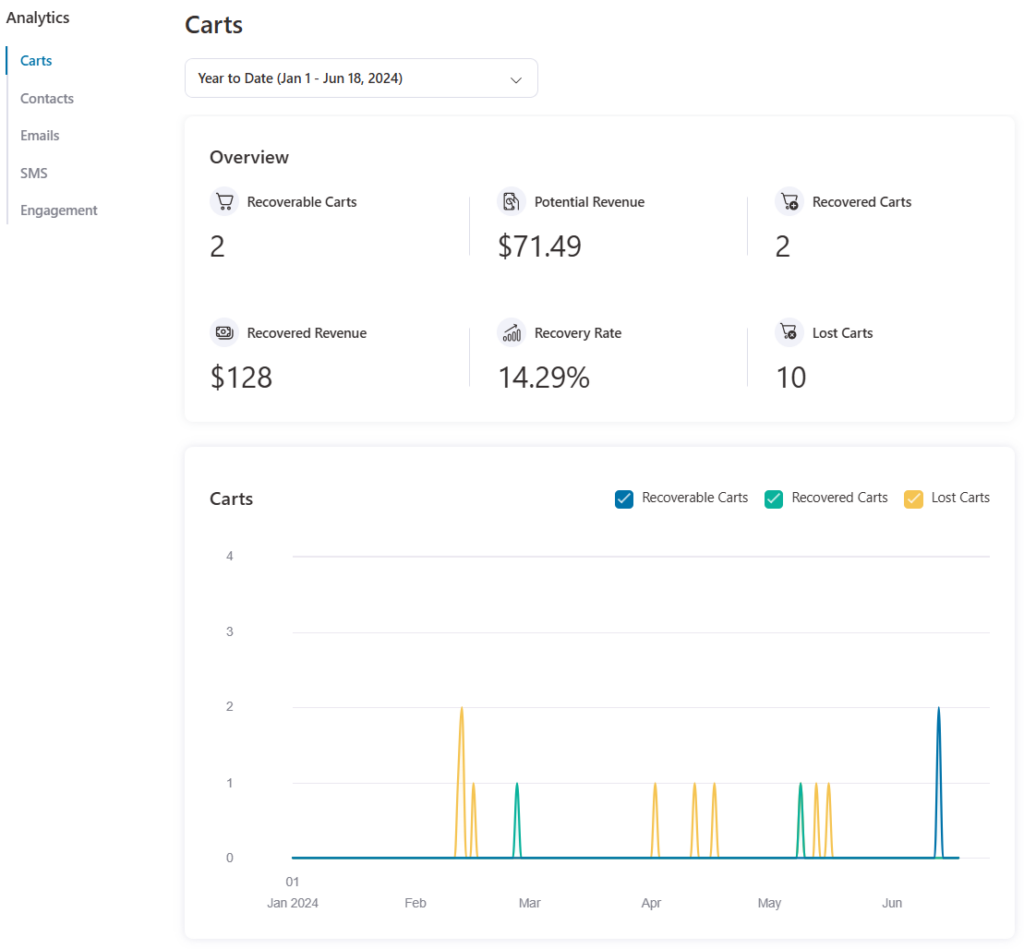
Task: Click the Recovered Revenue money icon
Action: click(223, 332)
